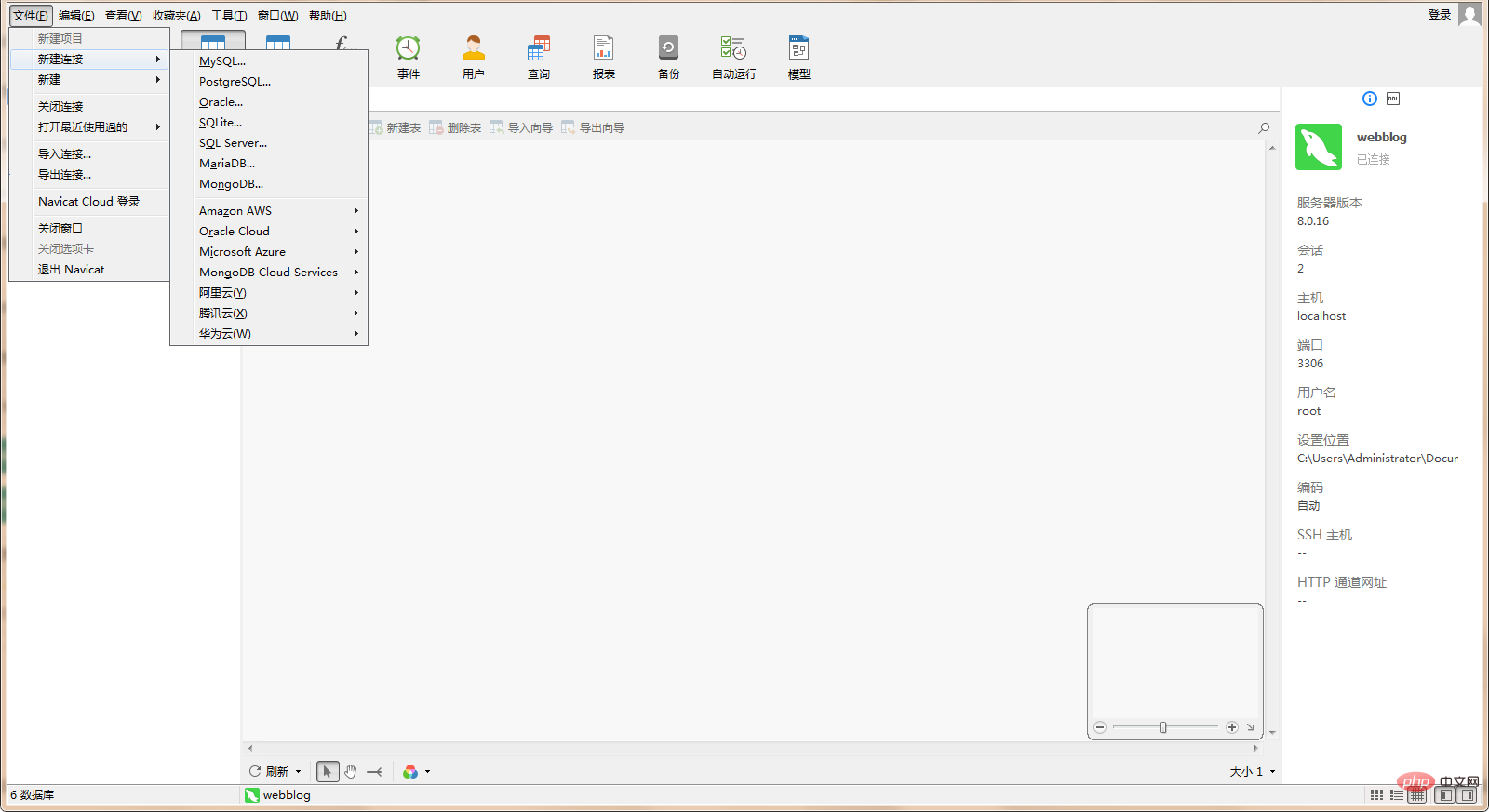
Task: Open the 自动运行 (Automation) toolbar icon
Action: tap(733, 57)
